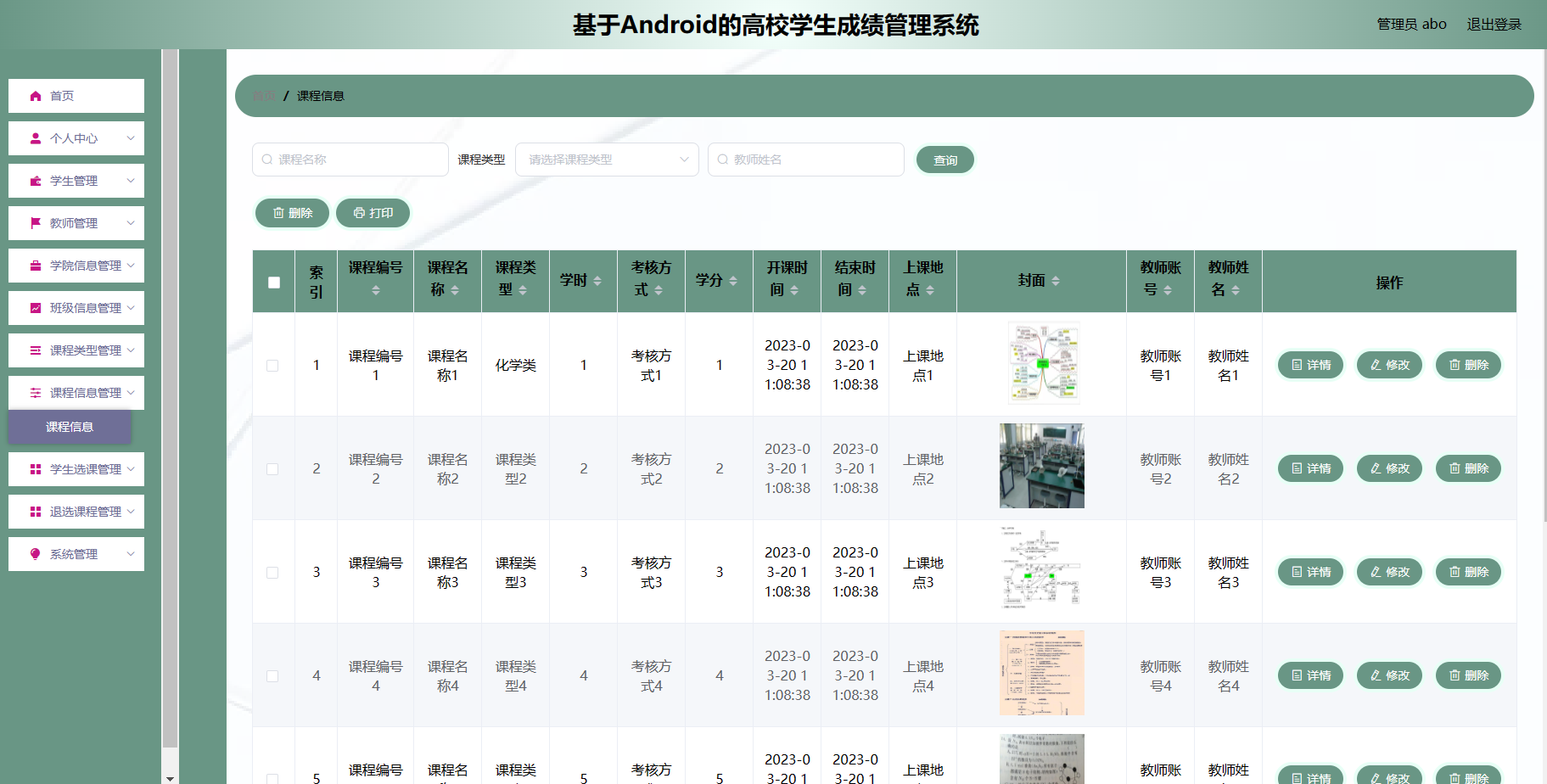Open 教师管理 menu item
Screen dimensions: 1547x784
point(76,223)
